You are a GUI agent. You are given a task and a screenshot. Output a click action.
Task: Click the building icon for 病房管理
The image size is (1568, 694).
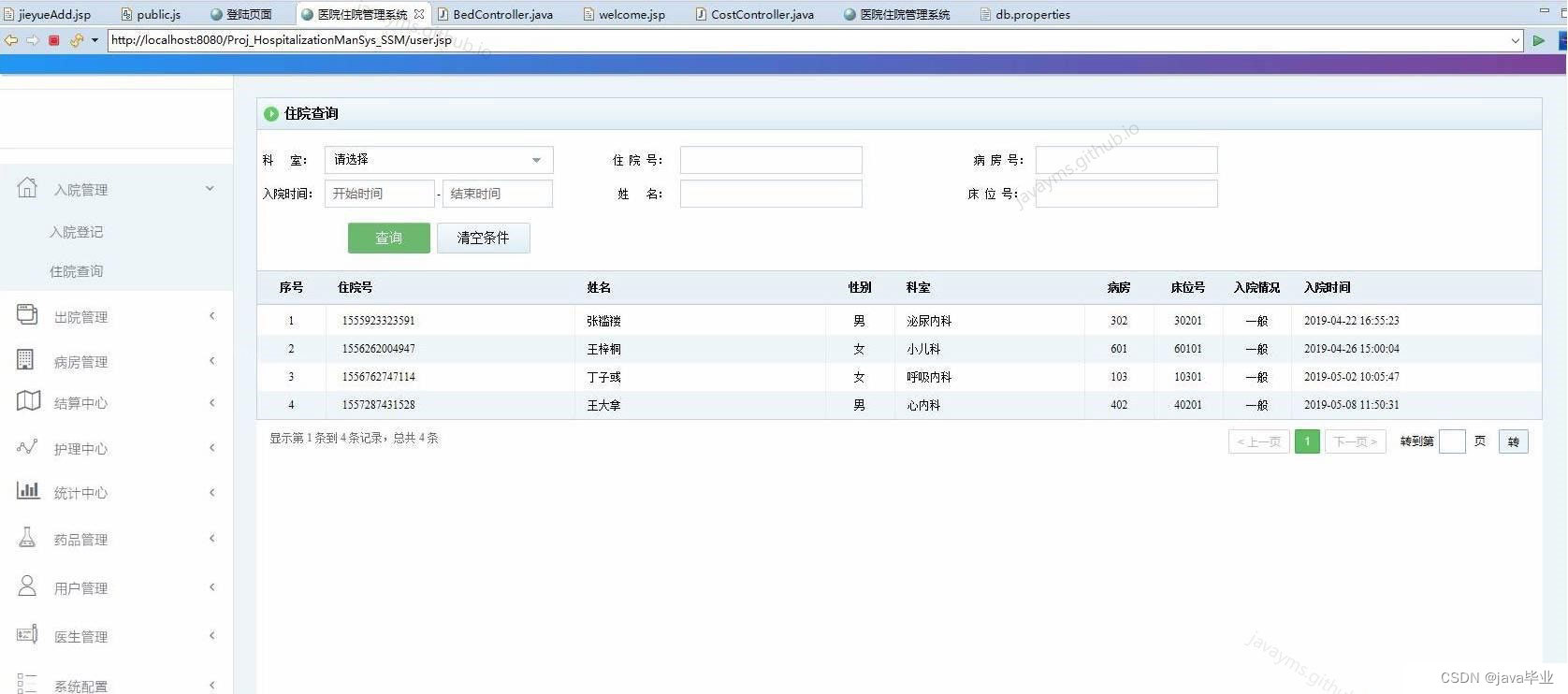pos(25,359)
